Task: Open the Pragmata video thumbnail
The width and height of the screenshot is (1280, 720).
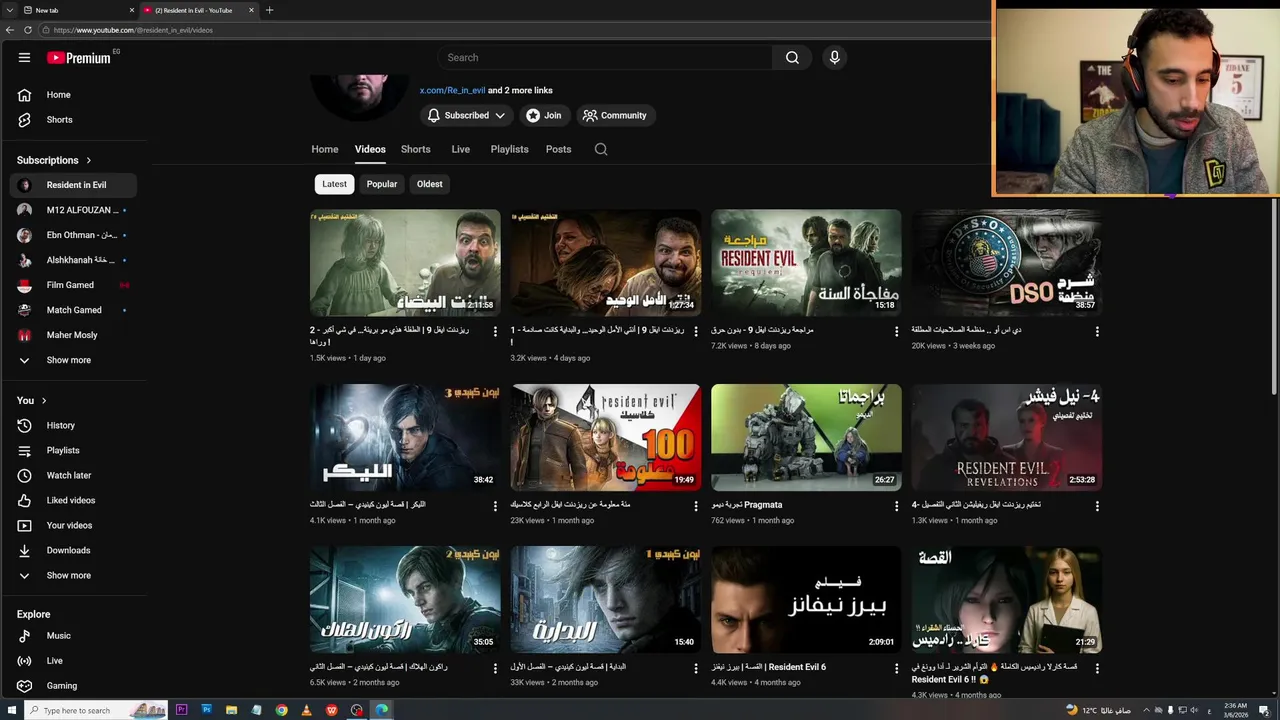Action: [x=806, y=437]
